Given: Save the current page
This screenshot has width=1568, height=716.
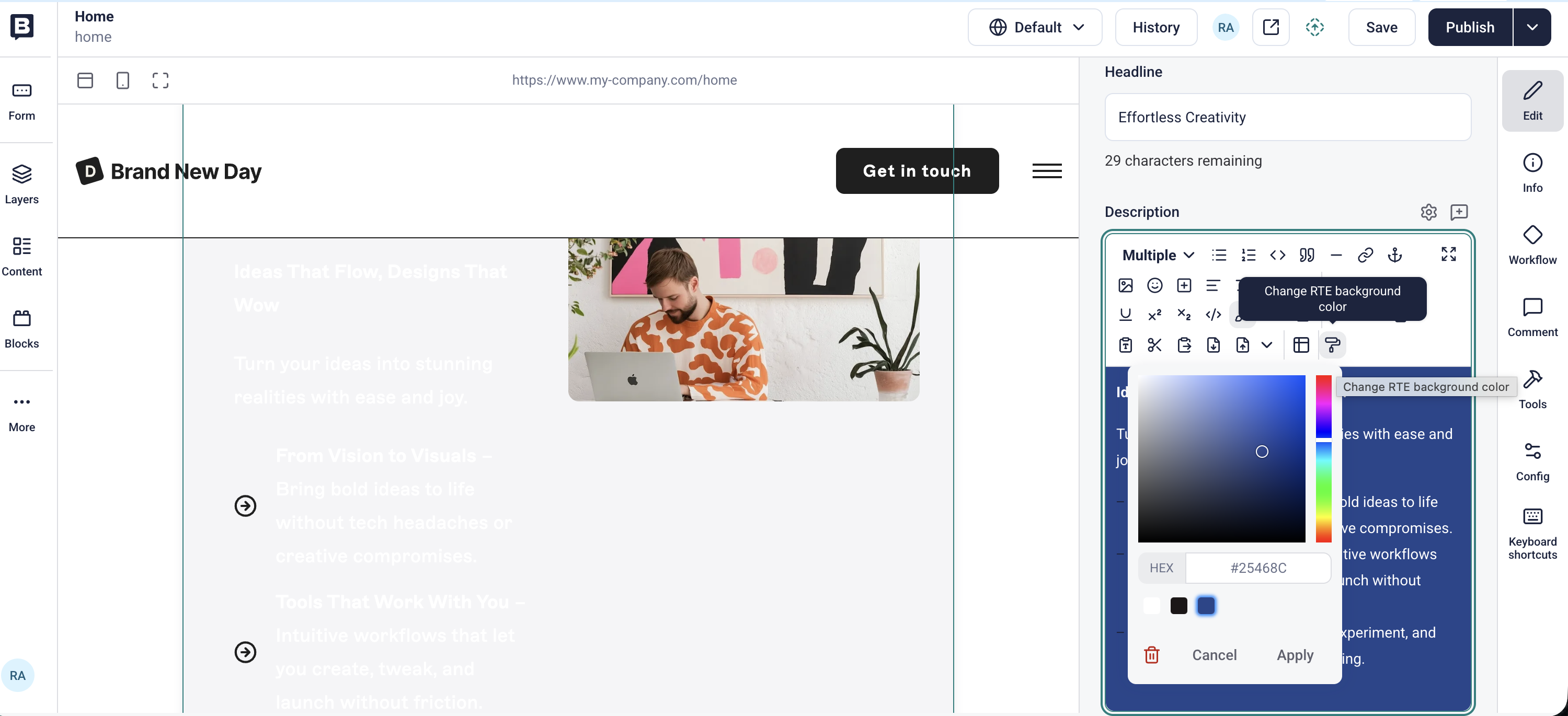Looking at the screenshot, I should pyautogui.click(x=1381, y=27).
